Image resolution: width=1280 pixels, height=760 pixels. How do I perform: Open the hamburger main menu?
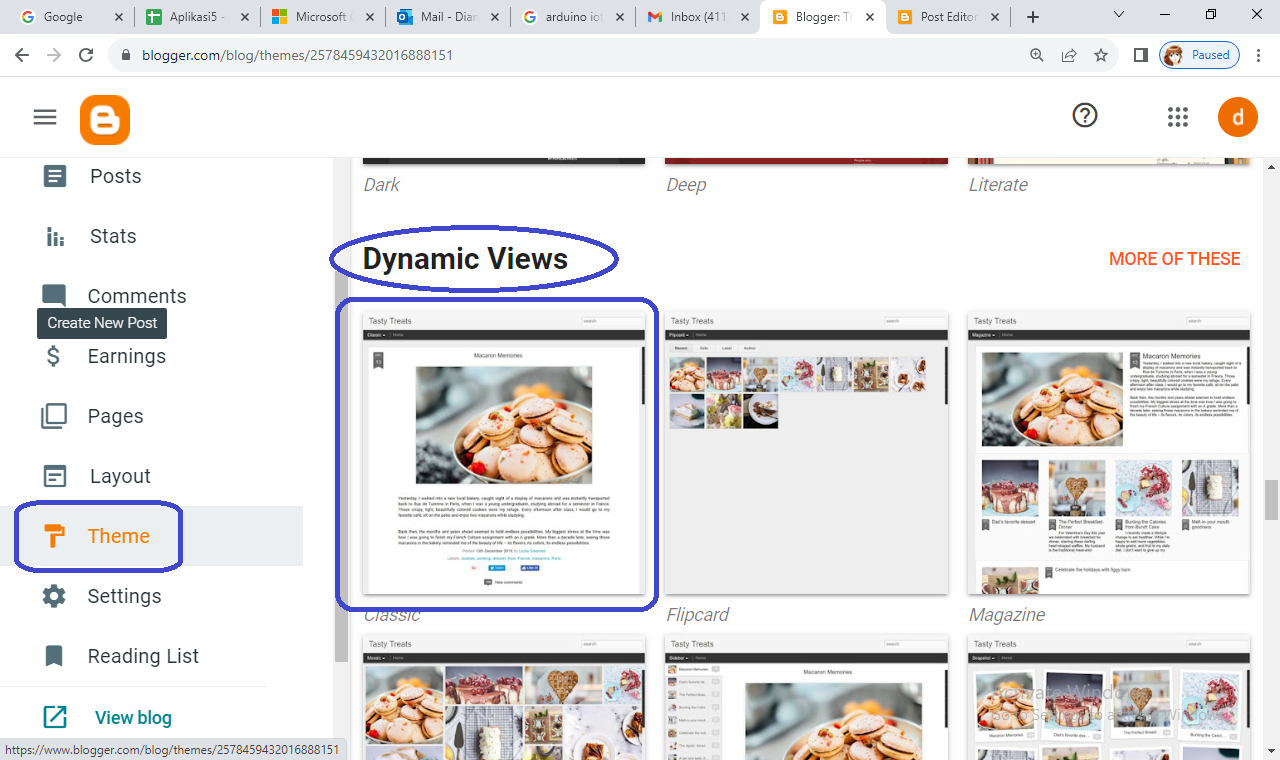point(45,117)
